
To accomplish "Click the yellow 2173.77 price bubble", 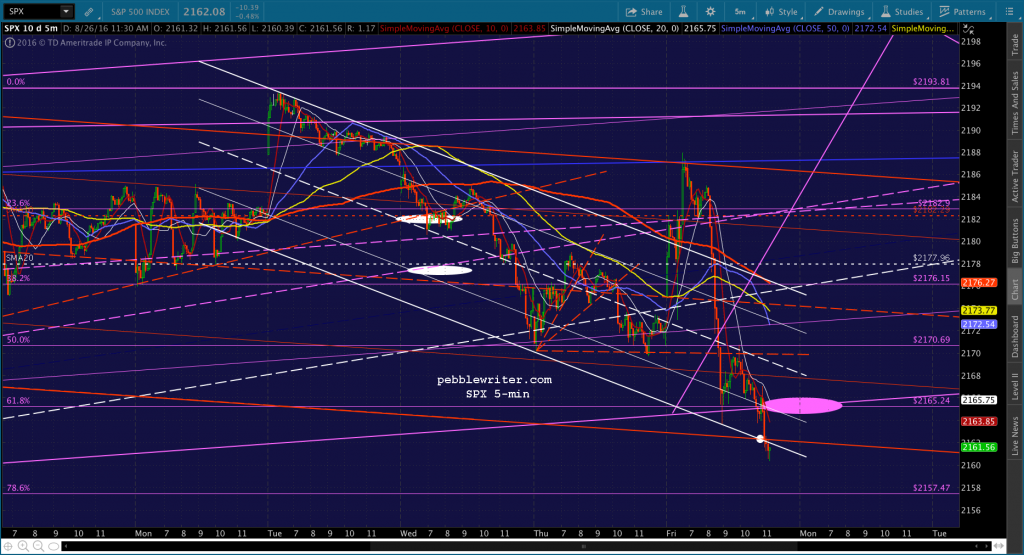I will (x=979, y=311).
